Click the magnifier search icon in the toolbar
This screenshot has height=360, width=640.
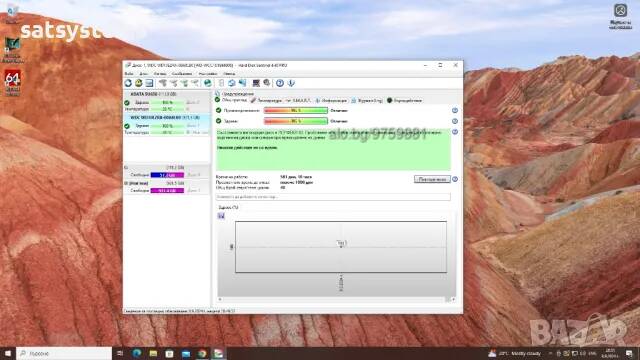(x=267, y=83)
